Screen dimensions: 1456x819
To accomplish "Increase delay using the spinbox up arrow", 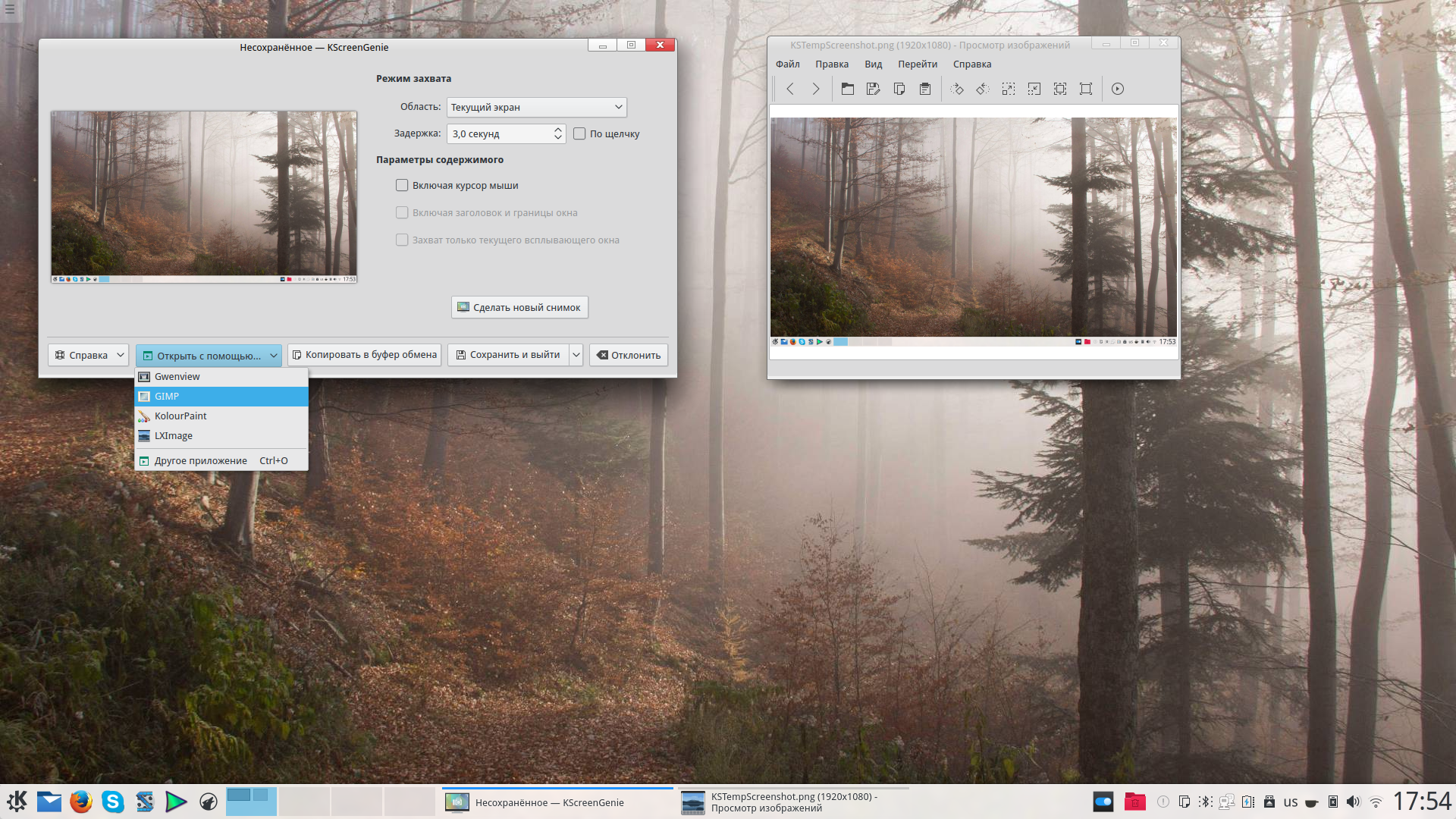I will click(x=558, y=130).
